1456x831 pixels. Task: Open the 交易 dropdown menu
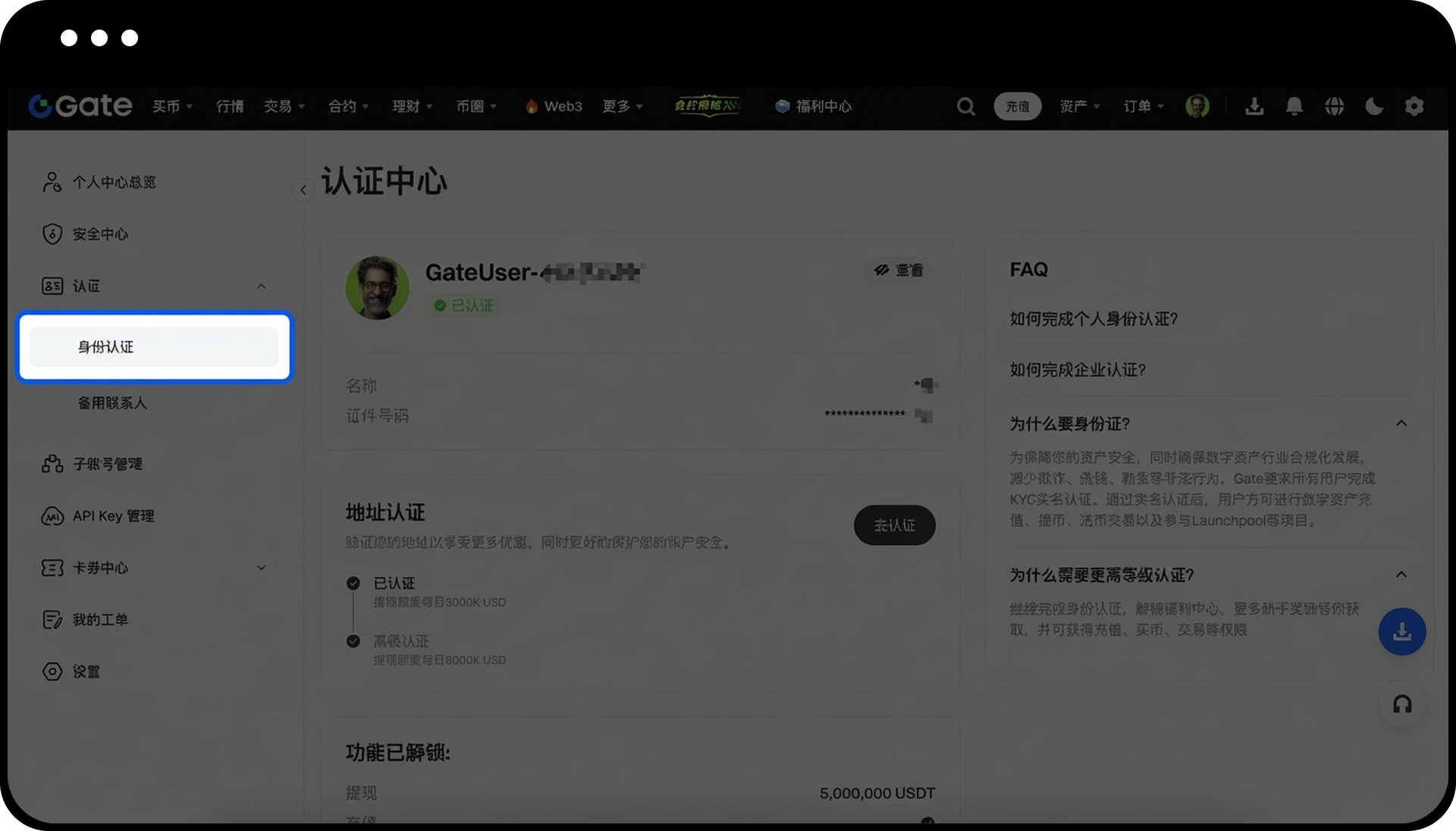[284, 106]
